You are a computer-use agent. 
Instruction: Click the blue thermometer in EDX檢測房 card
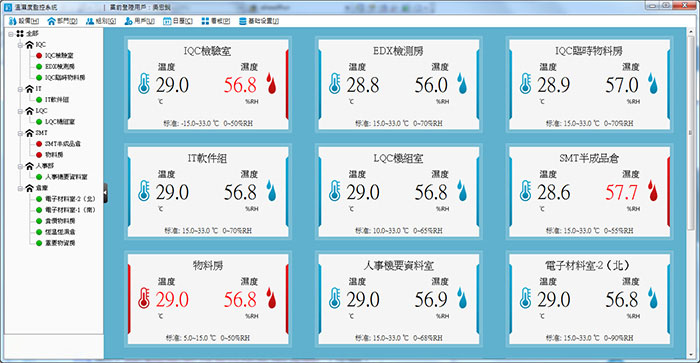pyautogui.click(x=334, y=83)
